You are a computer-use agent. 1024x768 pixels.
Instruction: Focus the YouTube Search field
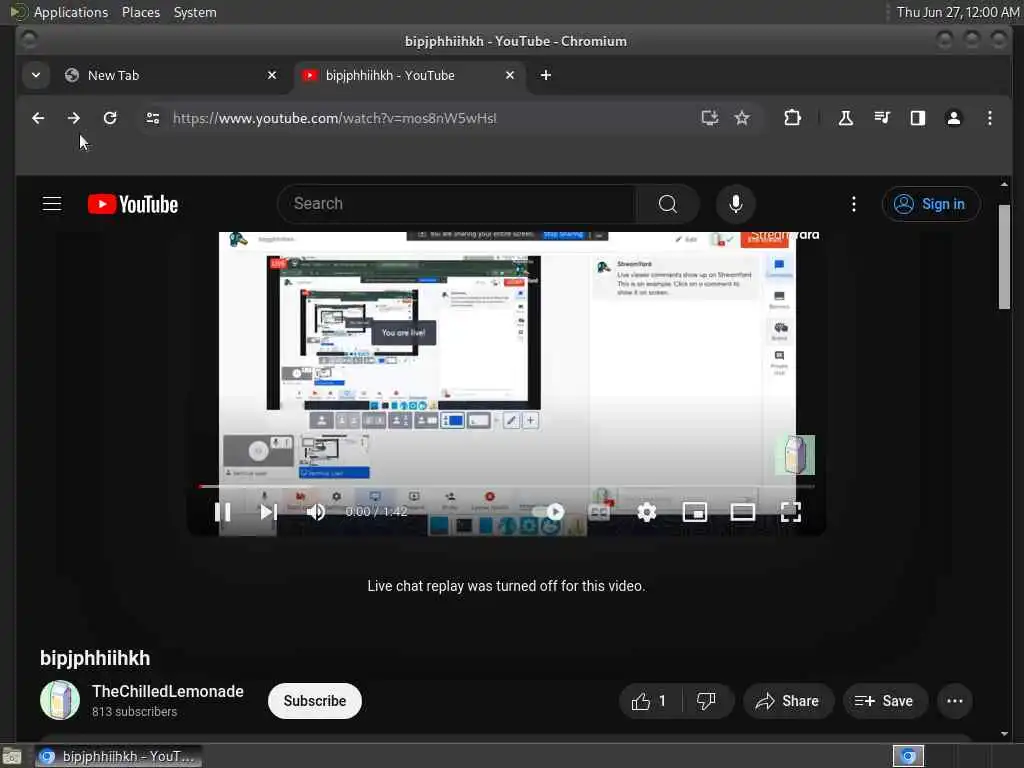457,204
